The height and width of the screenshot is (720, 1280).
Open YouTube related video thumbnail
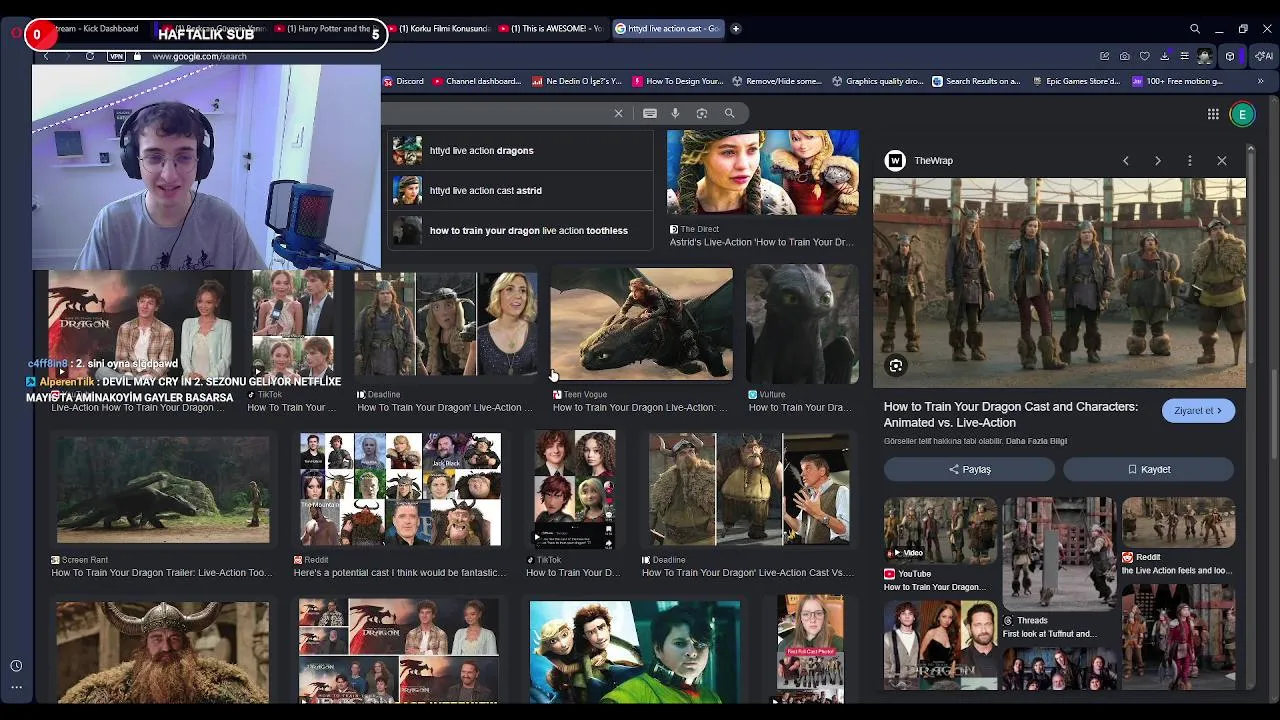coord(940,530)
